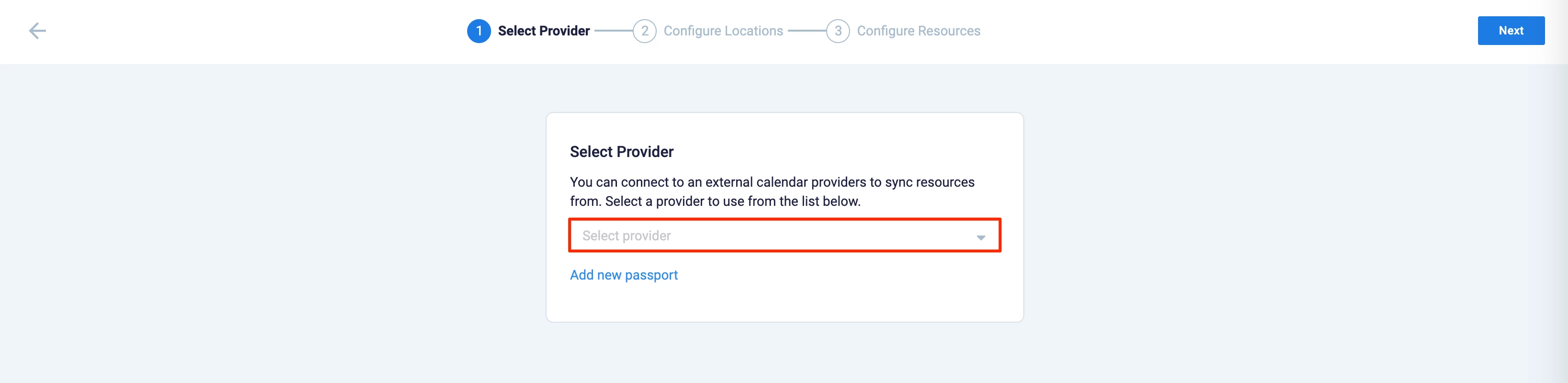This screenshot has width=1568, height=383.
Task: Open the Select provider dropdown field
Action: click(773, 236)
